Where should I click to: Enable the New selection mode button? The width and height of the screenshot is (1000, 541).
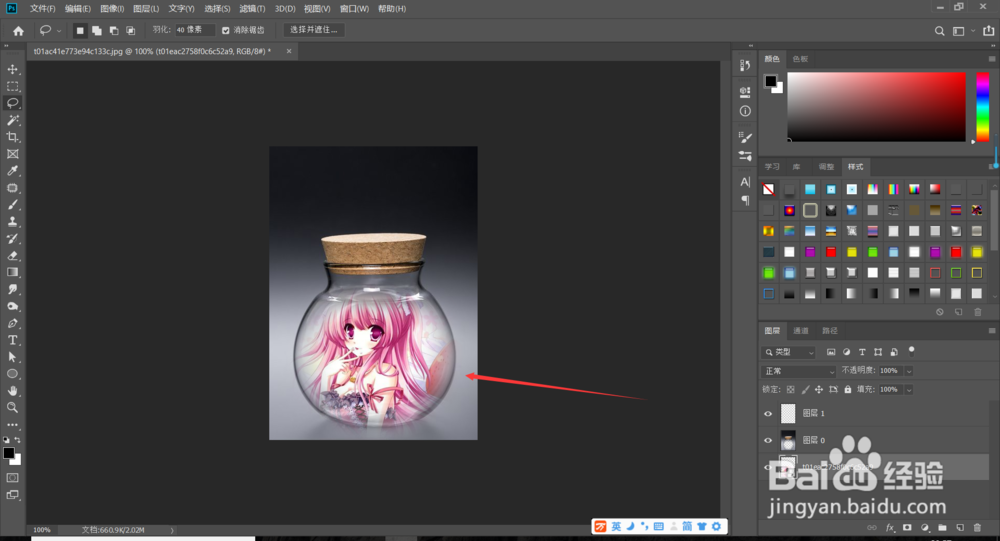pos(80,30)
